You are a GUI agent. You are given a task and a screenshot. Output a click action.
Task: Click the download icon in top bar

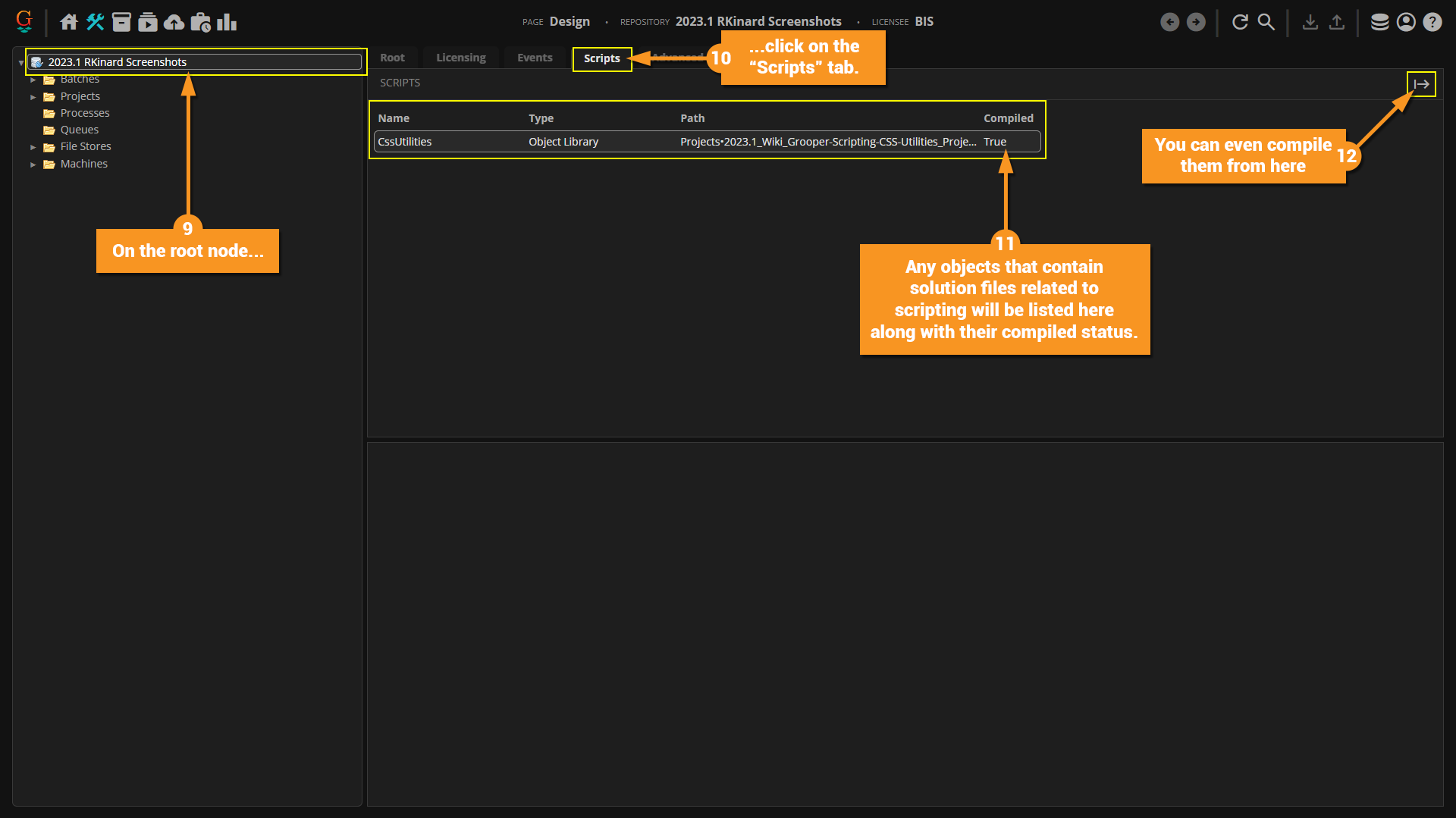1310,22
